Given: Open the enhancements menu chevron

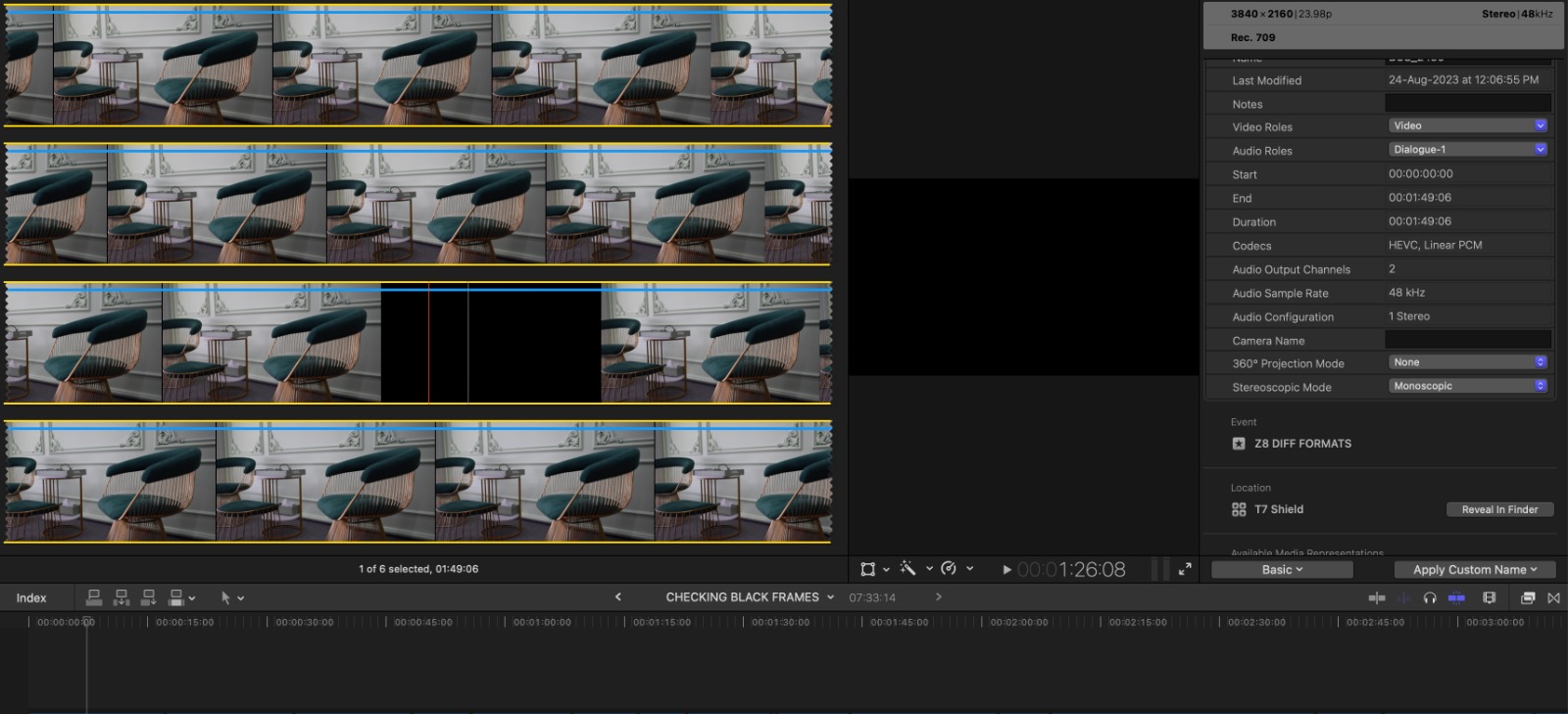Looking at the screenshot, I should coord(929,568).
